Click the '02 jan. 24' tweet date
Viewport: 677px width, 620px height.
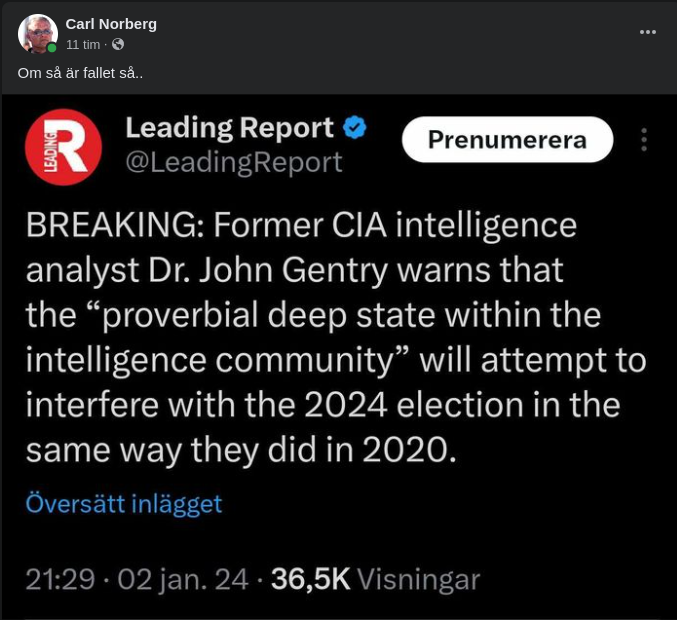(183, 579)
